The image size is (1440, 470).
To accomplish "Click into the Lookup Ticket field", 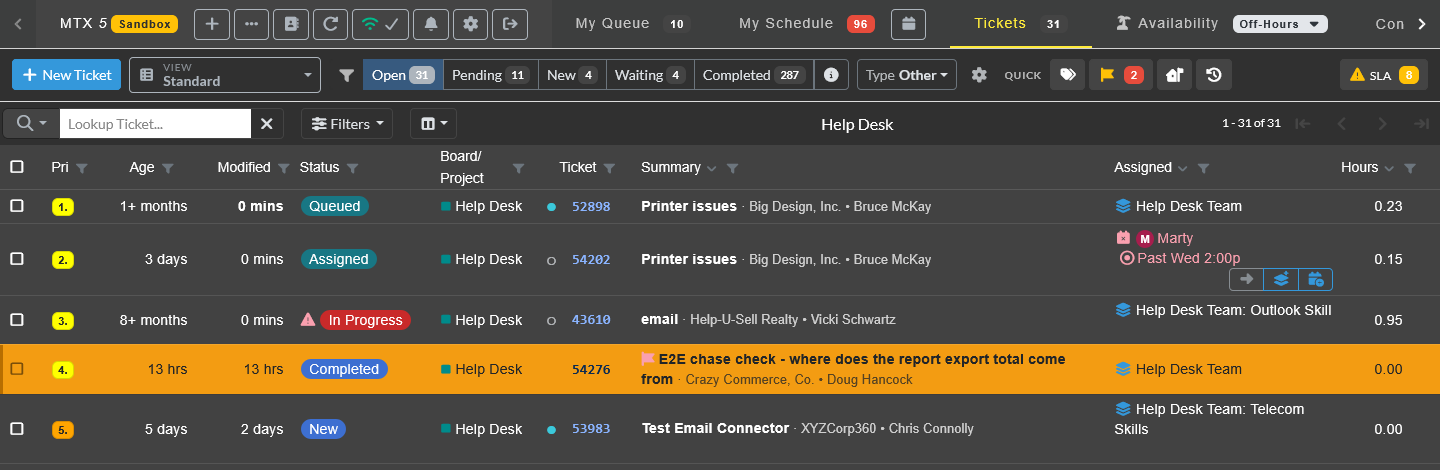I will [155, 124].
